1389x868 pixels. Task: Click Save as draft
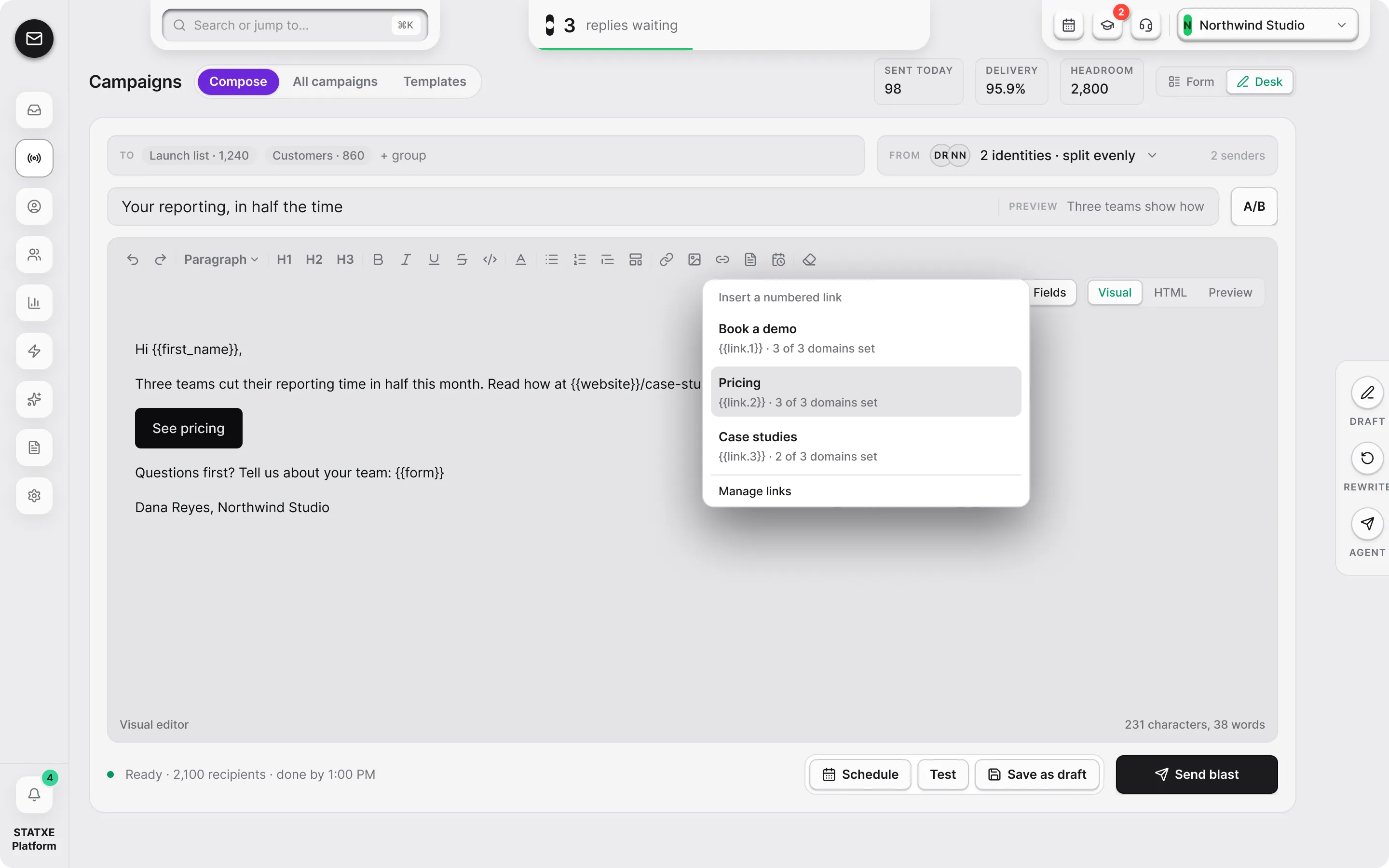tap(1037, 774)
